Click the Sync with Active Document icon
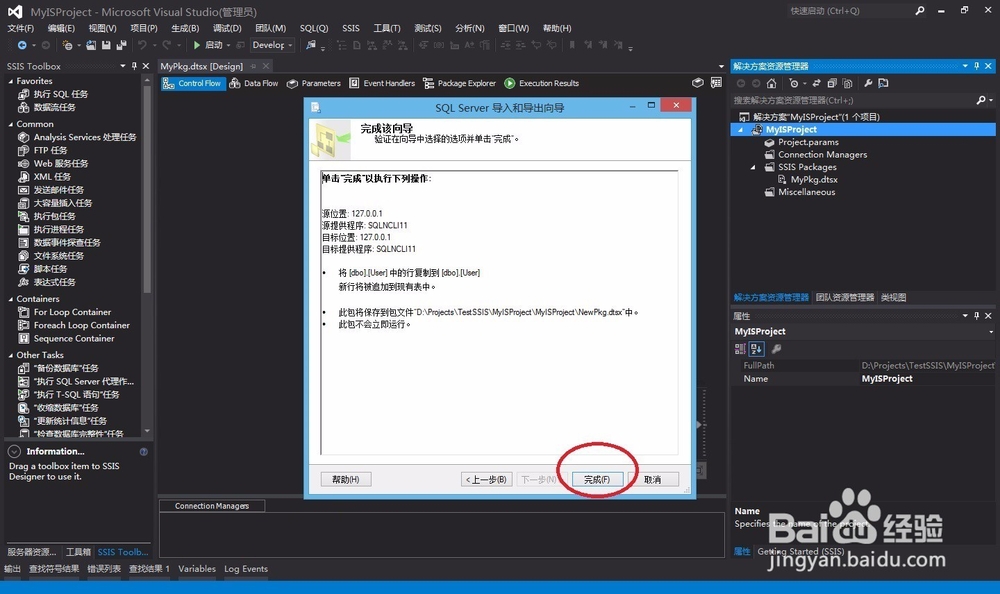The image size is (1000, 594). pyautogui.click(x=816, y=83)
